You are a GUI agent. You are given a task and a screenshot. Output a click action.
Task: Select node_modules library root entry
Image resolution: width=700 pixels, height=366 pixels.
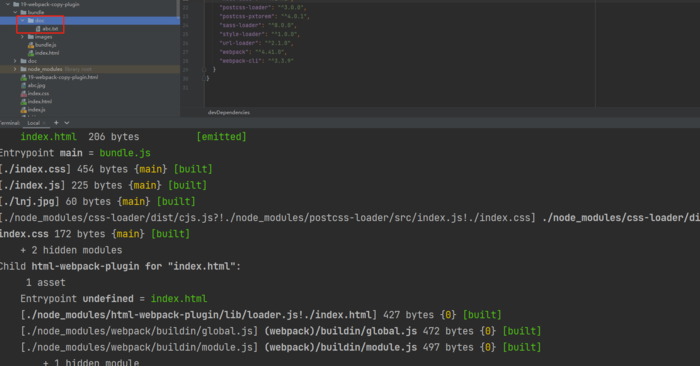point(59,69)
